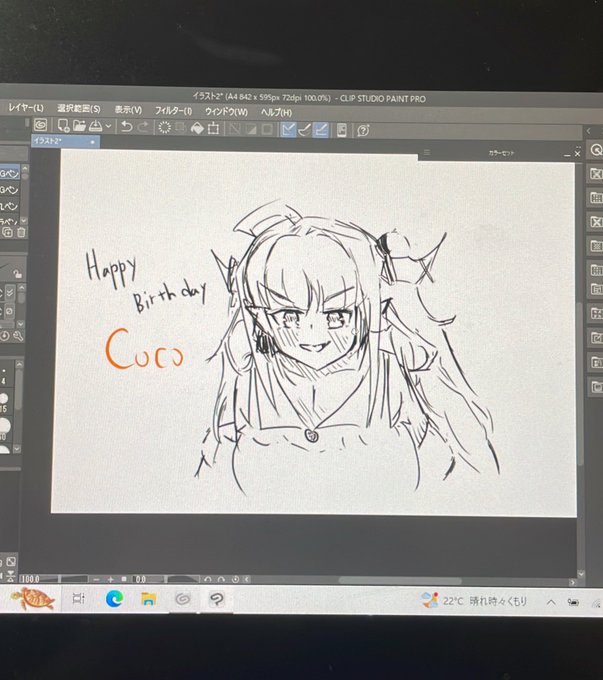Toggle the Snap to Special Ruler icon

[305, 130]
